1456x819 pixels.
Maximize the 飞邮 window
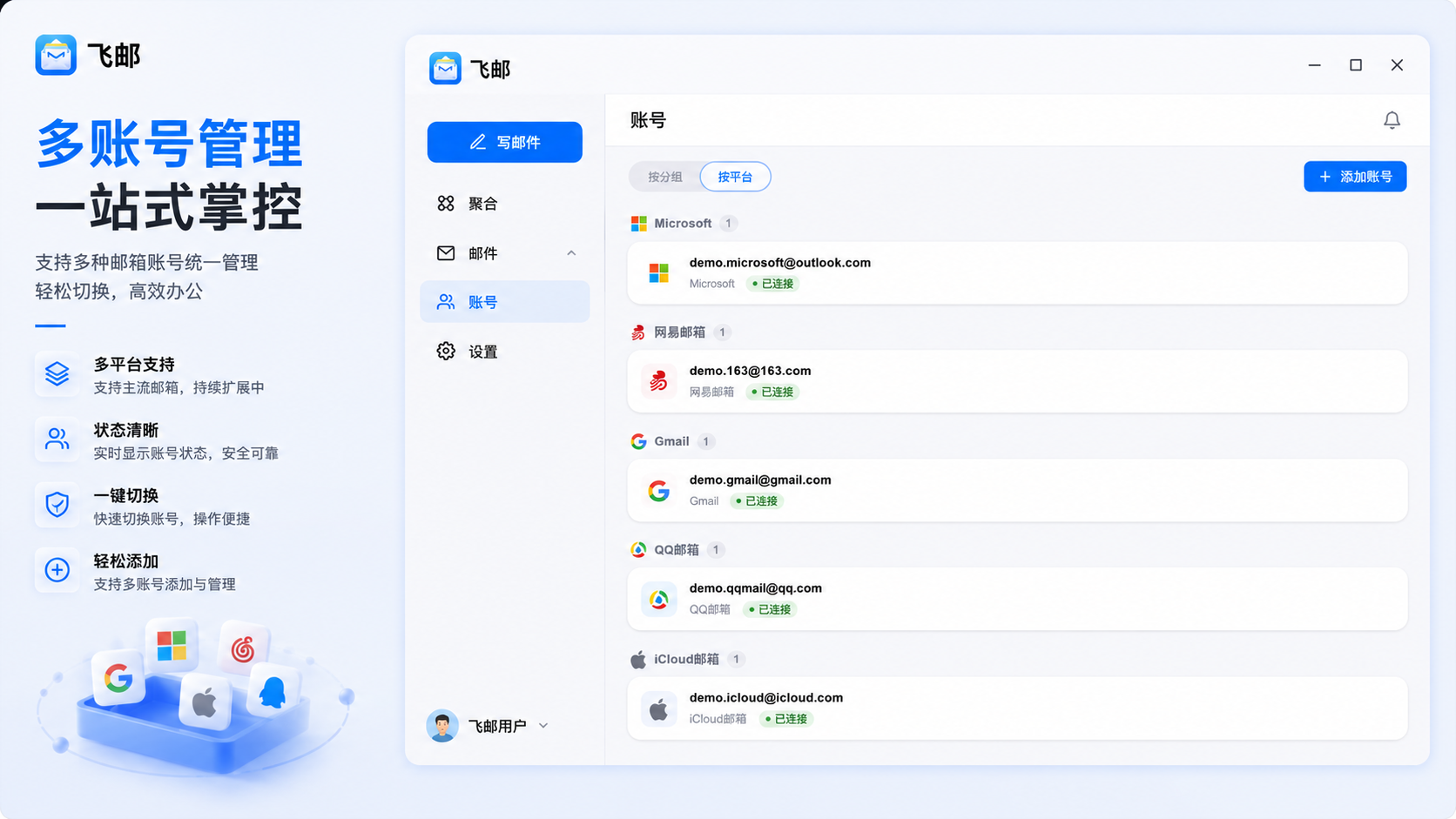click(1356, 65)
